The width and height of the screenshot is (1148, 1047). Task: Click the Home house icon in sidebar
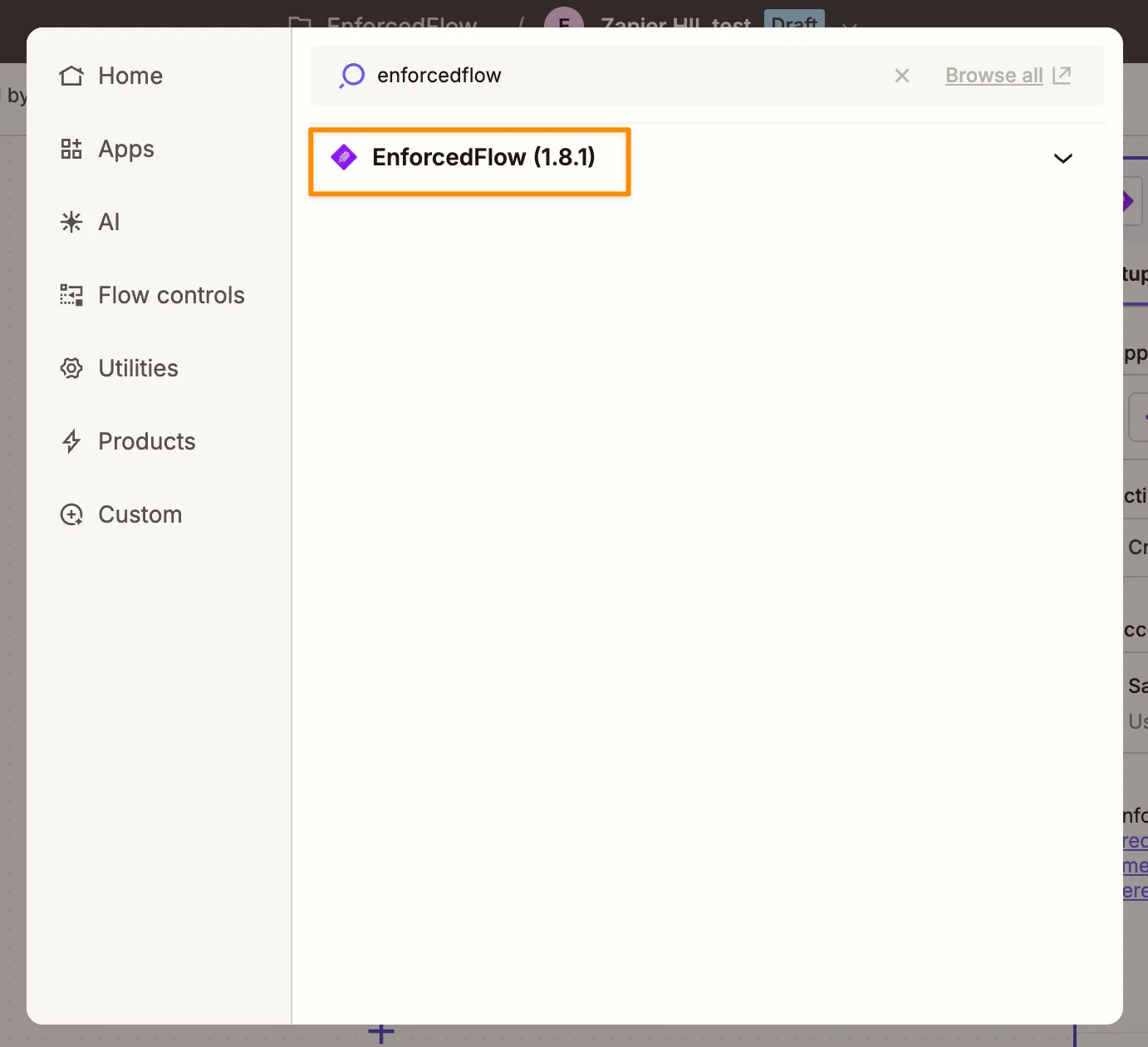click(71, 76)
